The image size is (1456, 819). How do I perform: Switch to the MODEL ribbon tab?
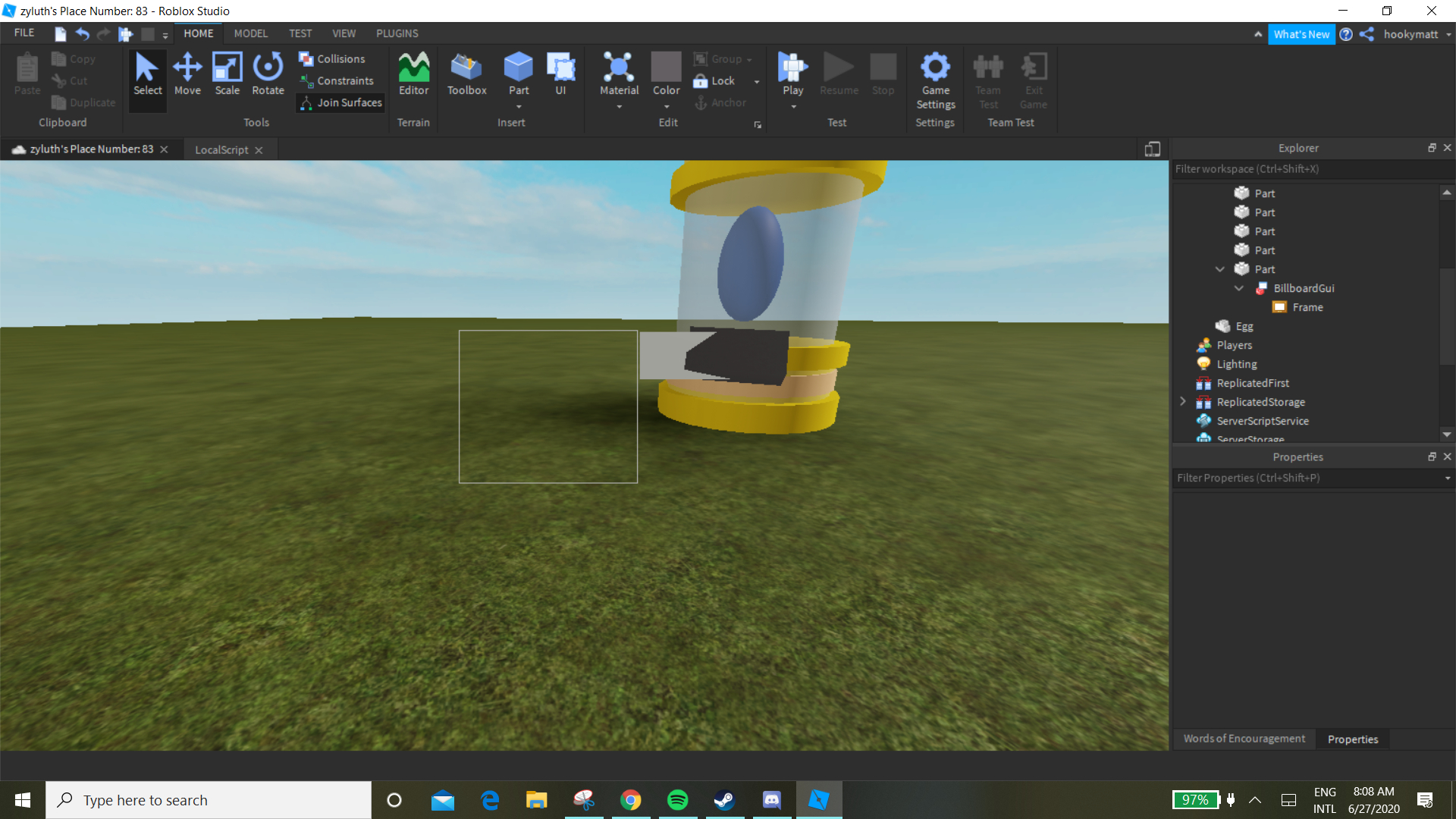[x=250, y=33]
